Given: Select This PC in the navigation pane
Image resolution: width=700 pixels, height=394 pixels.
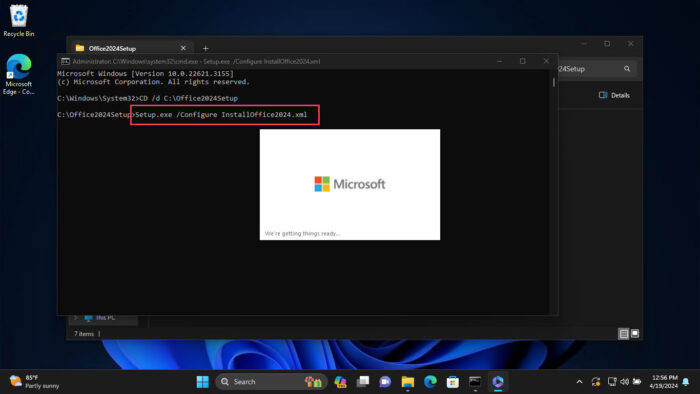Looking at the screenshot, I should click(105, 318).
